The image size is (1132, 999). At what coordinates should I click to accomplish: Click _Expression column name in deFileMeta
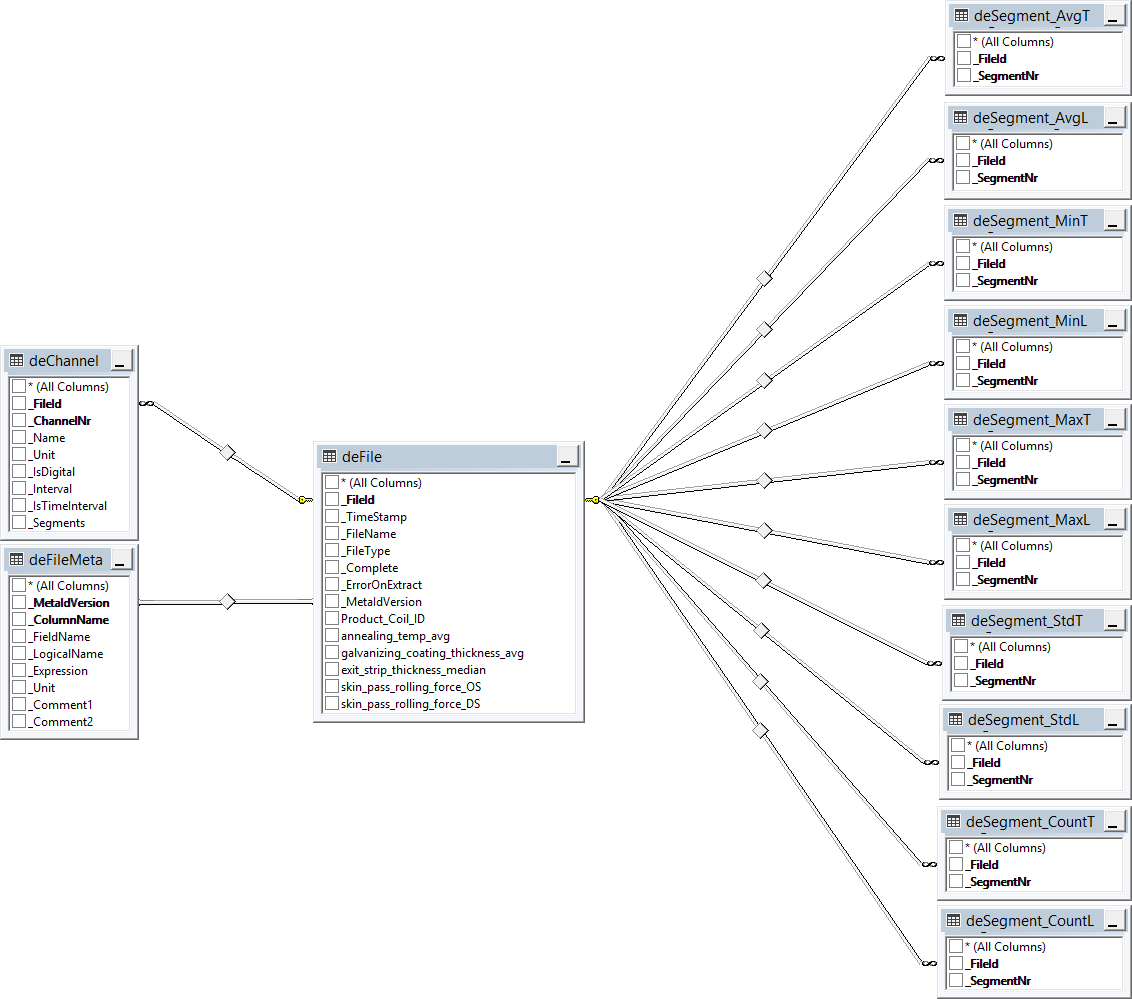[x=58, y=671]
